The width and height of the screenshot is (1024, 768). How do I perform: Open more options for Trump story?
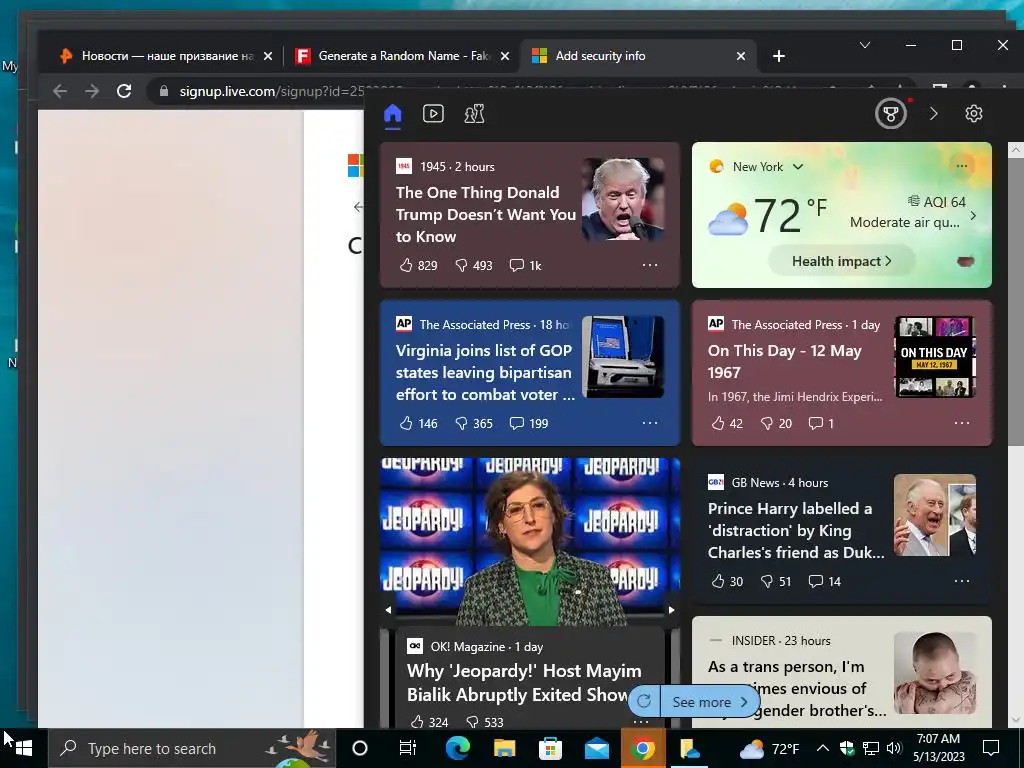[650, 265]
